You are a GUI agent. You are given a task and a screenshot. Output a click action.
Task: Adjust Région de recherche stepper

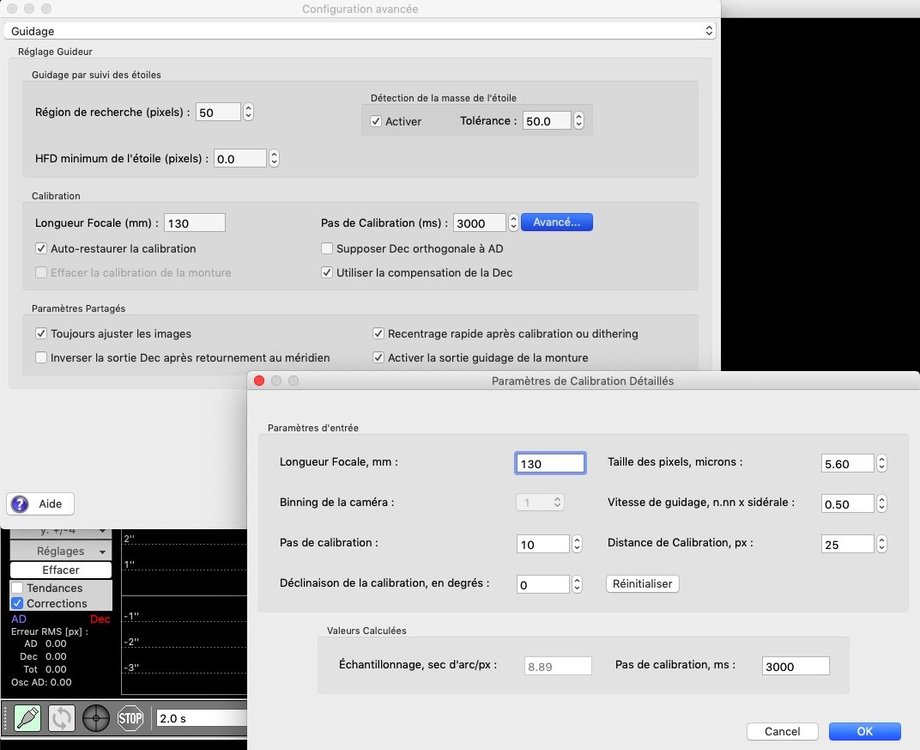[x=248, y=112]
